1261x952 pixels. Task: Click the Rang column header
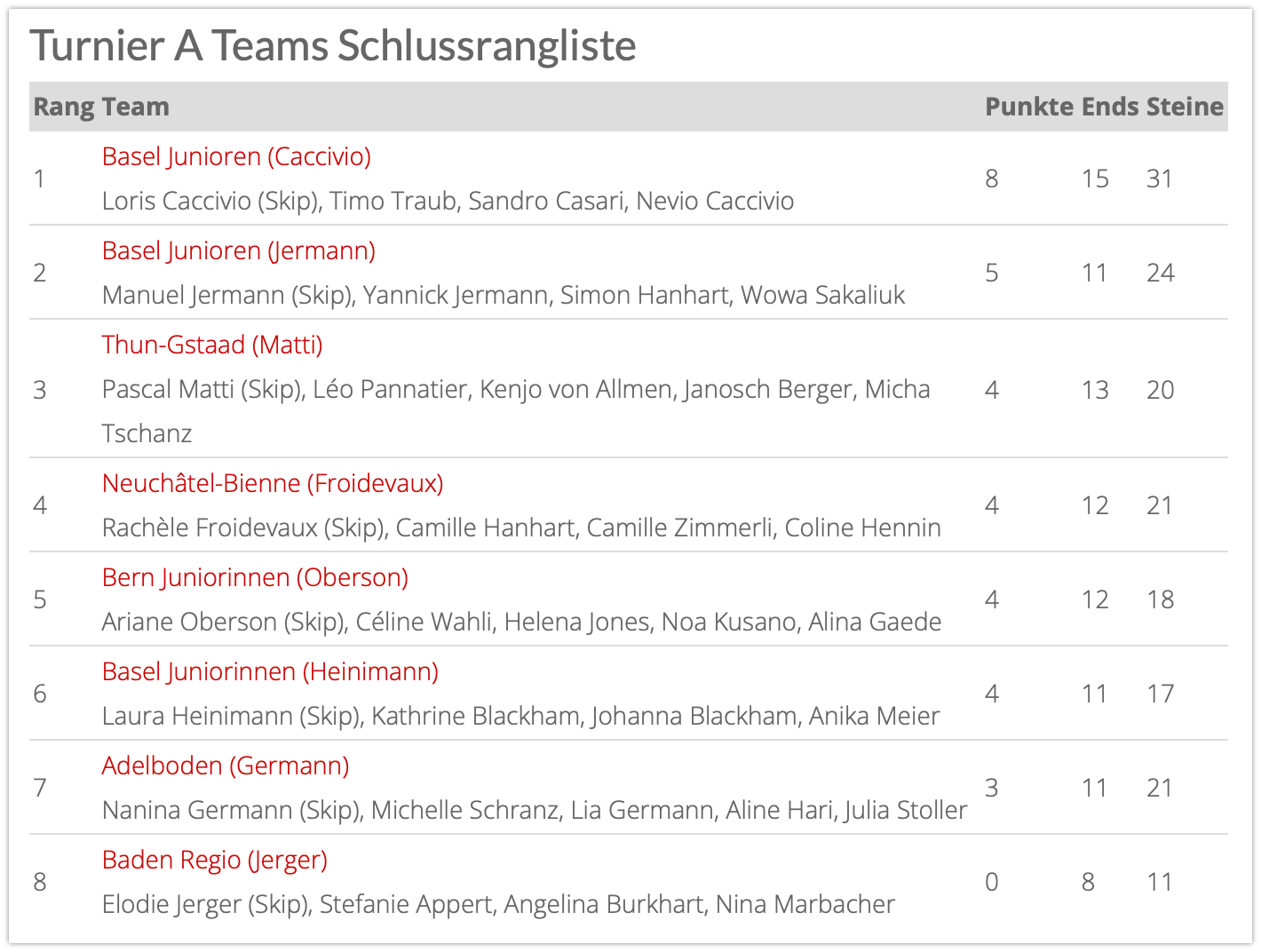[x=63, y=107]
